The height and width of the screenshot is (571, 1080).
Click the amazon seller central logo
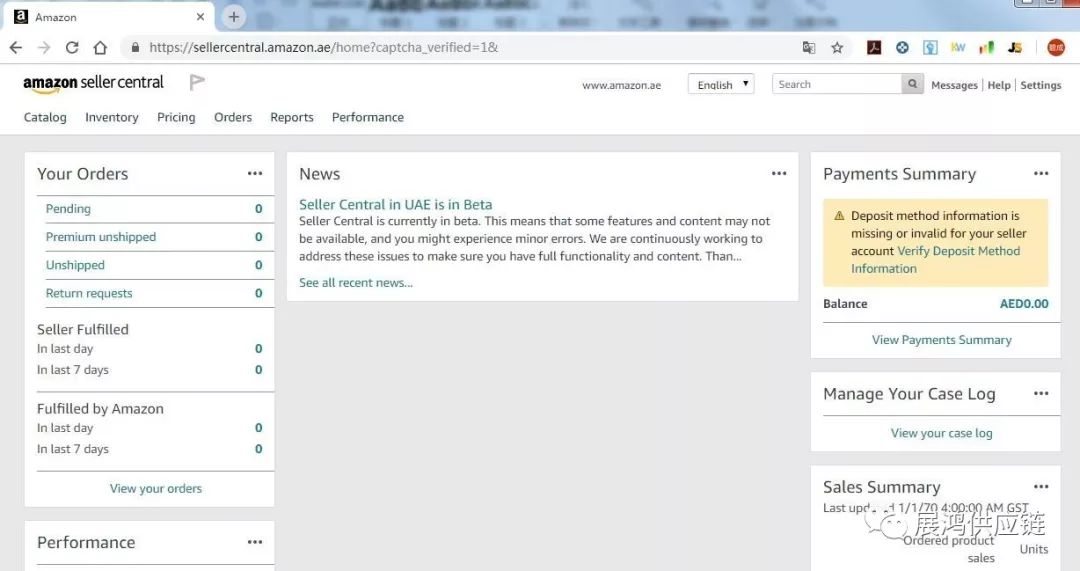coord(94,83)
